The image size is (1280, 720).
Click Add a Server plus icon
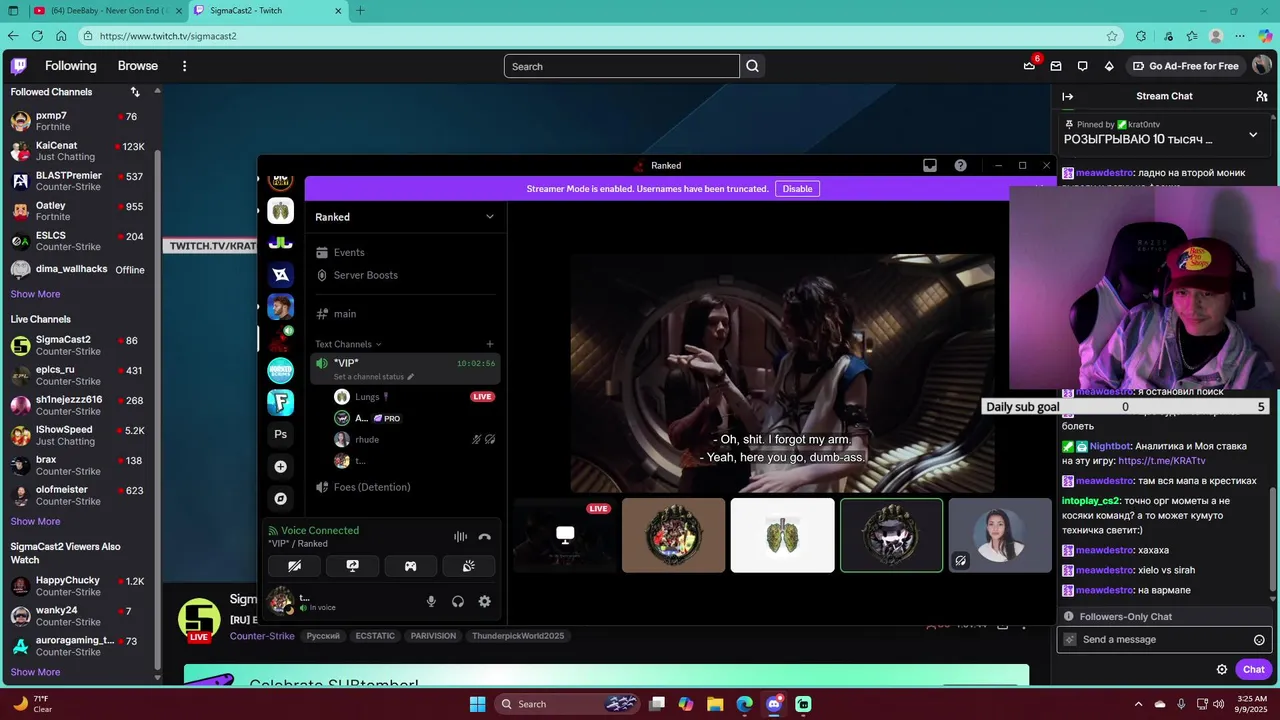(x=280, y=467)
